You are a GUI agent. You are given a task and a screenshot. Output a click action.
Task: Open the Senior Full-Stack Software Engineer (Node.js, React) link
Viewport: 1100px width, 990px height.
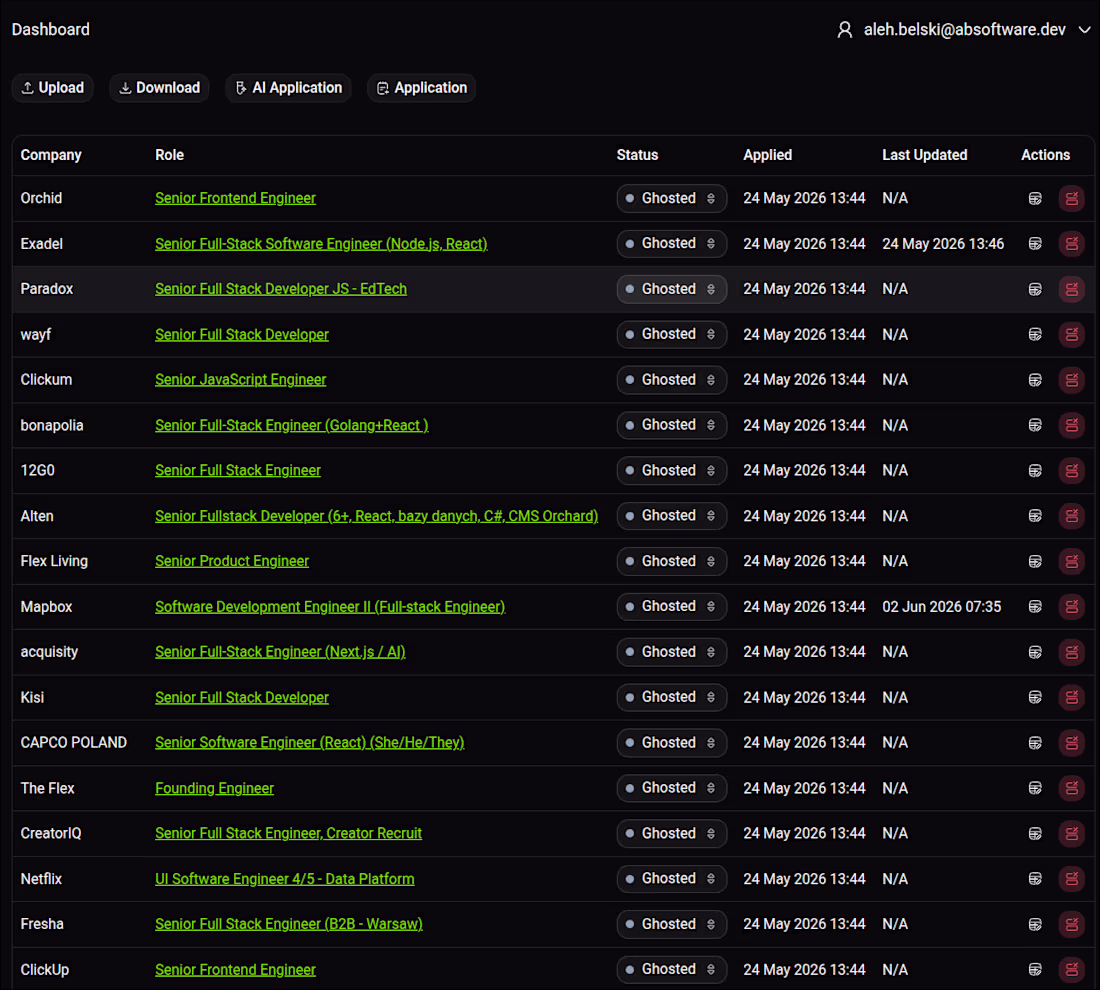(x=321, y=243)
